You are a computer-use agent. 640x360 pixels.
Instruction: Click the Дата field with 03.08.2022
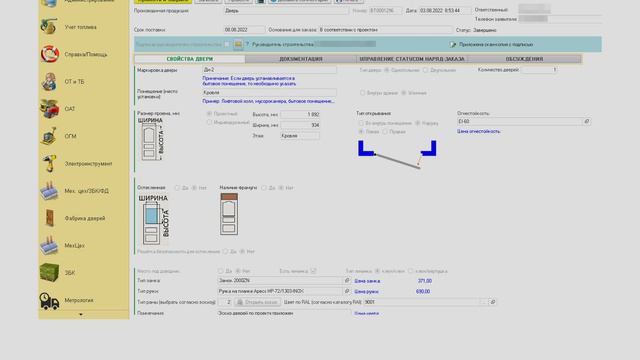(444, 10)
